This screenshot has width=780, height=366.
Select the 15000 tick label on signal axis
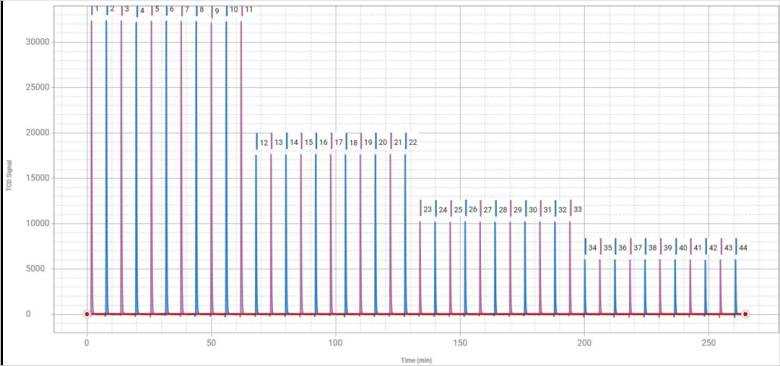click(37, 178)
